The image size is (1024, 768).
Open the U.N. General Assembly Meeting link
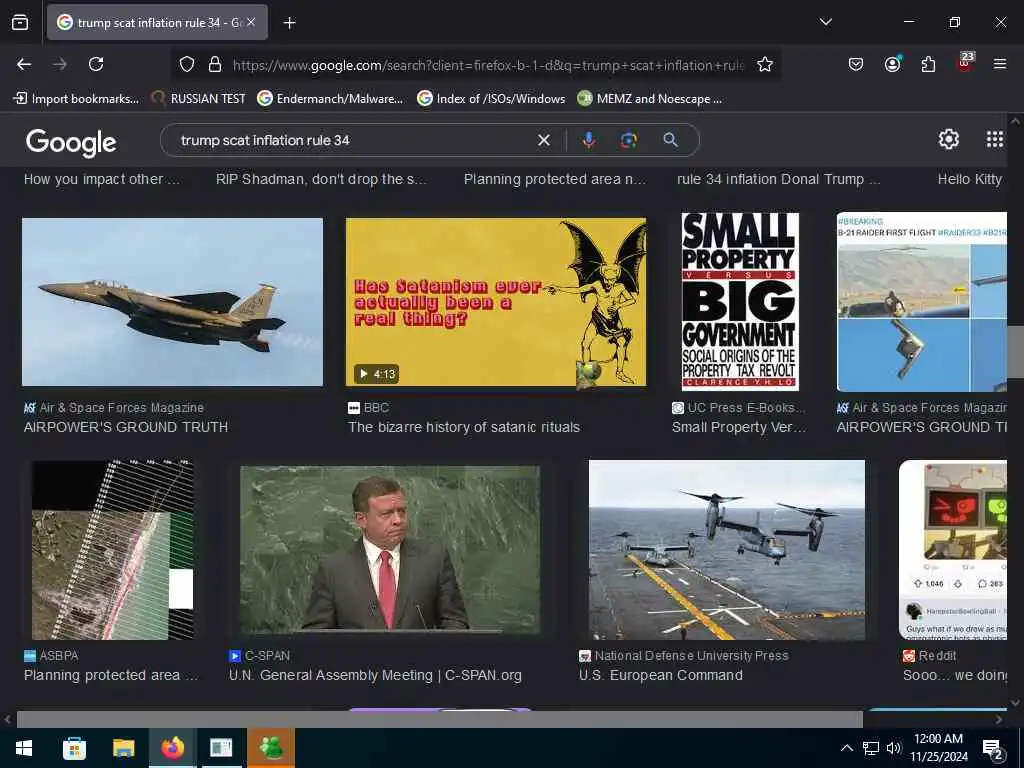(376, 675)
